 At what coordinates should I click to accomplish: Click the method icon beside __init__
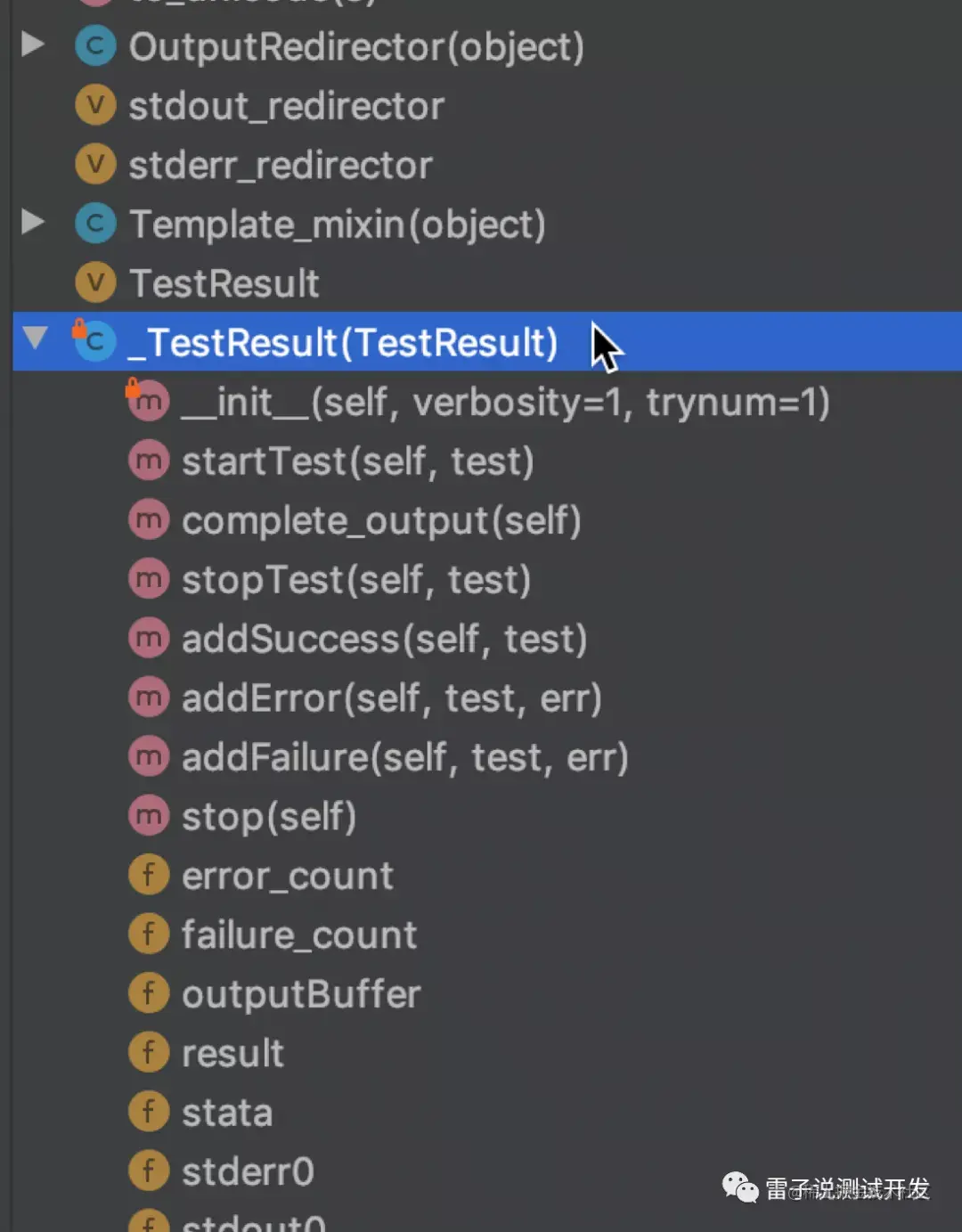(x=148, y=402)
